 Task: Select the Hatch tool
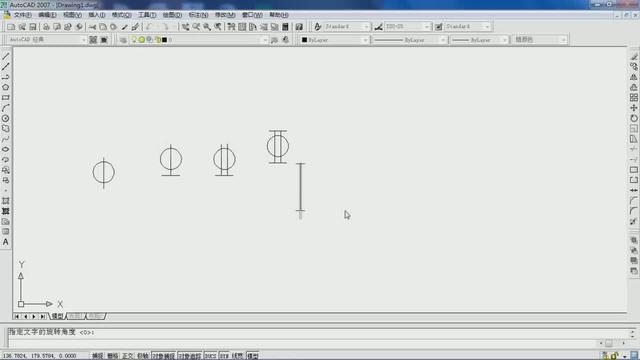pos(6,201)
